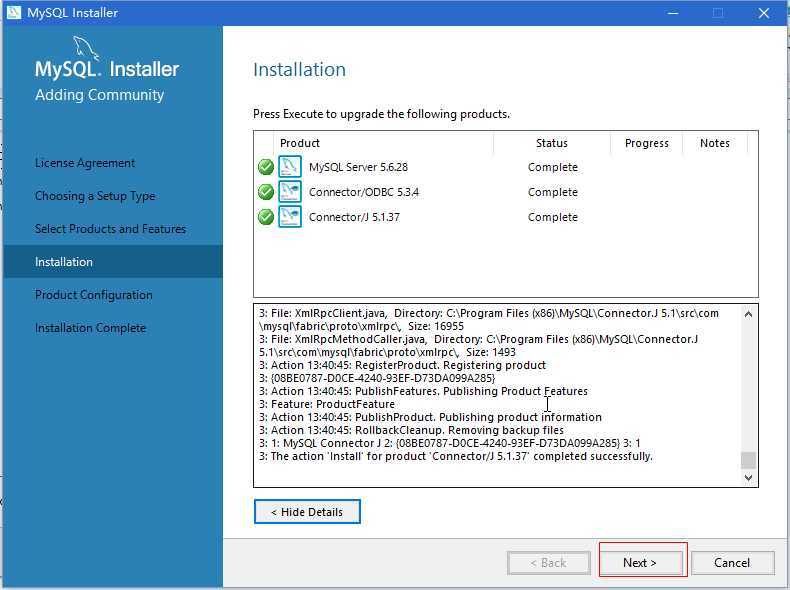790x590 pixels.
Task: Click Complete status of Connector/ODBC 5.3.4
Action: [553, 192]
